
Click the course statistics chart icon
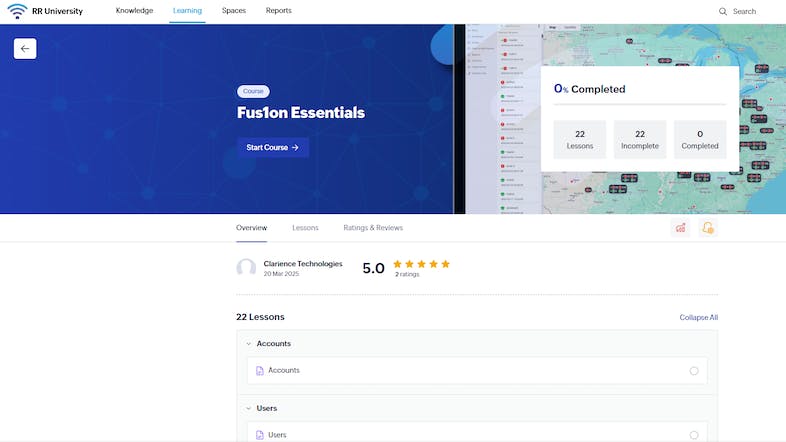[x=681, y=228]
